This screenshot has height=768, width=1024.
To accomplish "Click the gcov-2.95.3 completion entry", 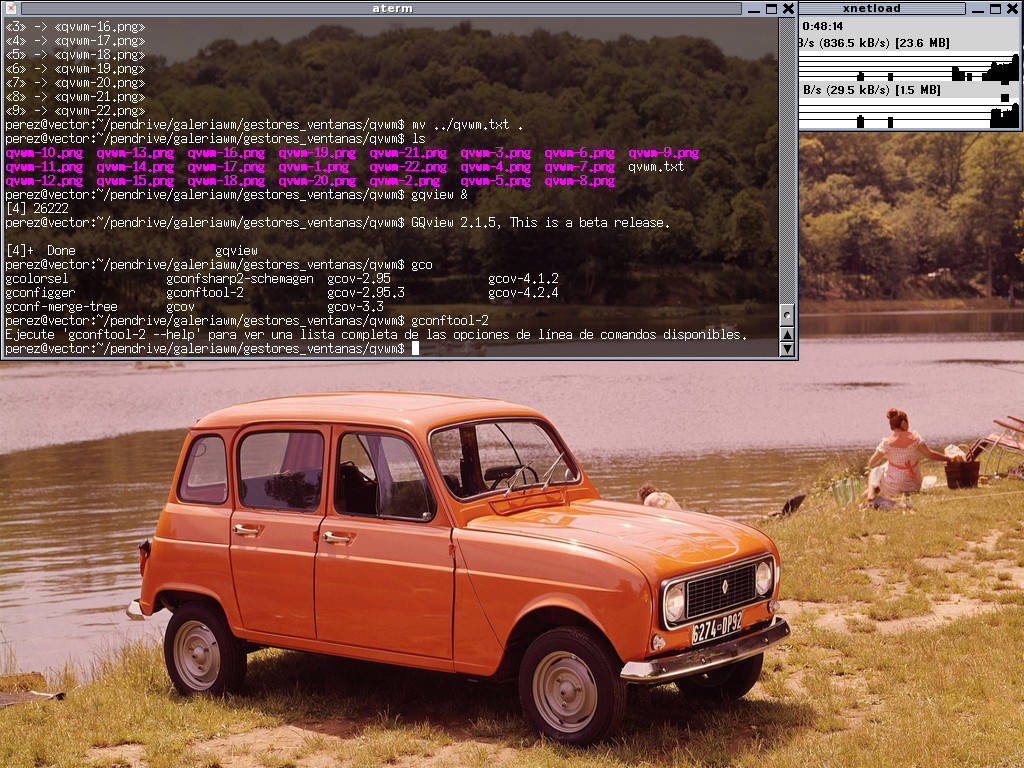I will (x=366, y=293).
